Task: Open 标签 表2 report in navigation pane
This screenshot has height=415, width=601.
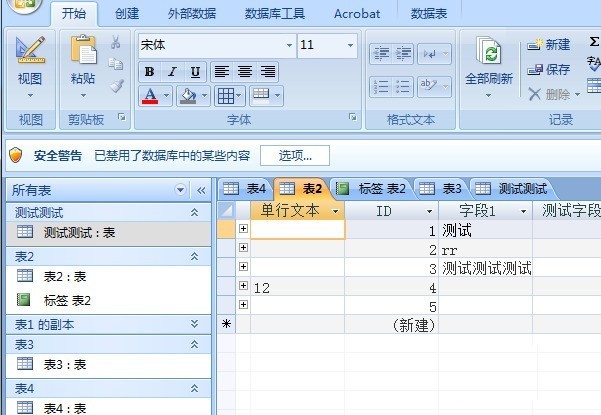Action: click(108, 300)
